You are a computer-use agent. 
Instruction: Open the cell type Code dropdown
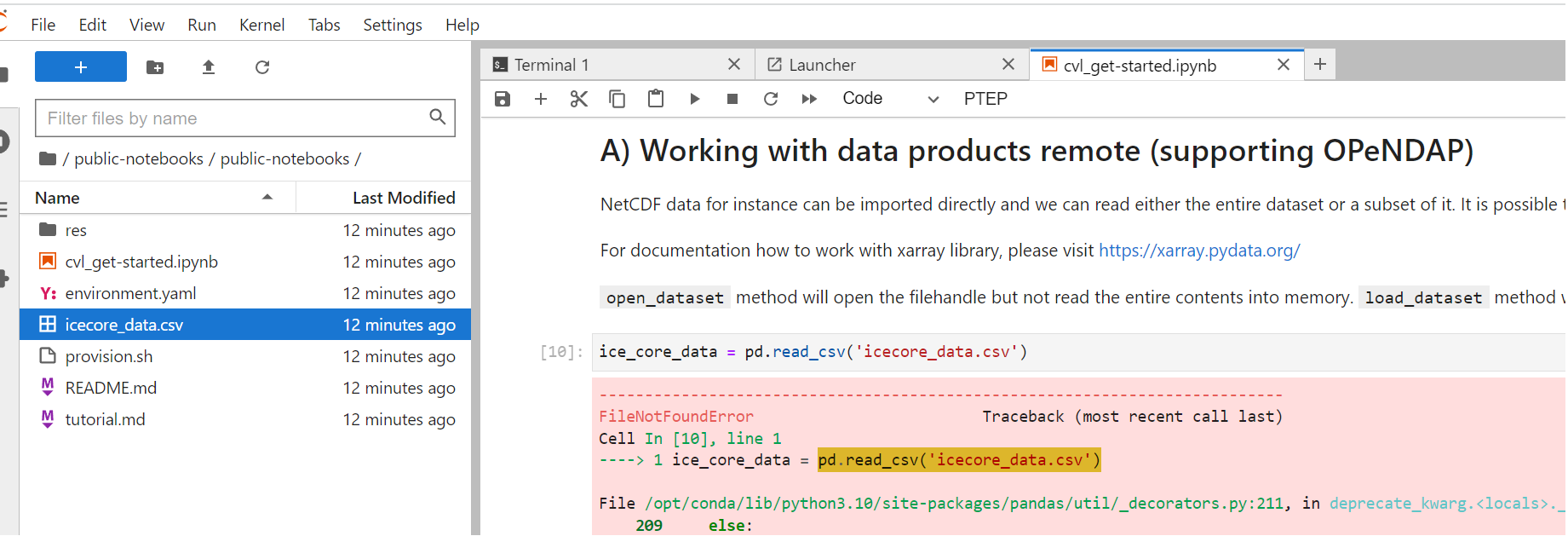click(x=891, y=99)
